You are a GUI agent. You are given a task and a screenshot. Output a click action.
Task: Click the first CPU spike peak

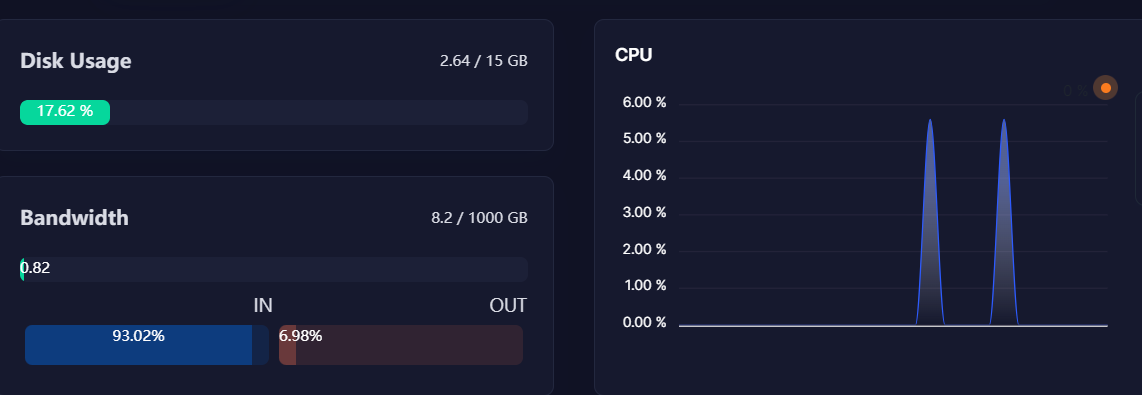point(930,120)
